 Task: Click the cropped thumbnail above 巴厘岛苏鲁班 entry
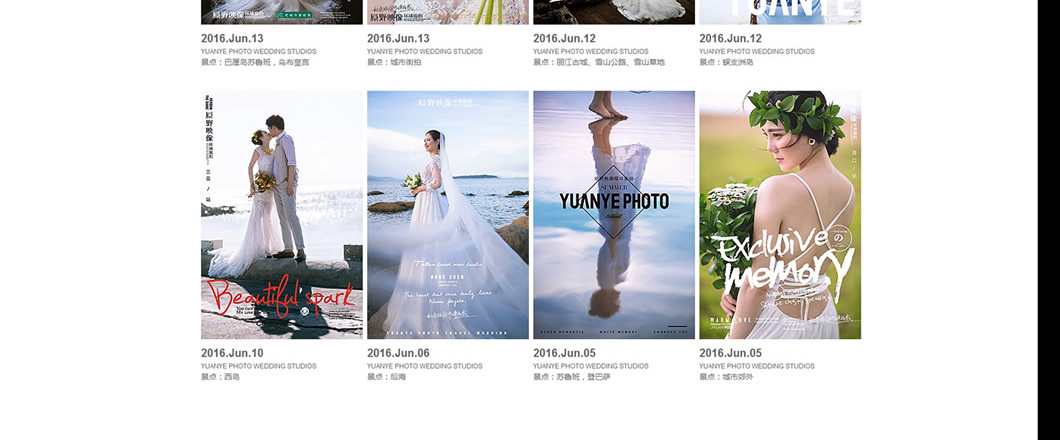click(x=281, y=12)
